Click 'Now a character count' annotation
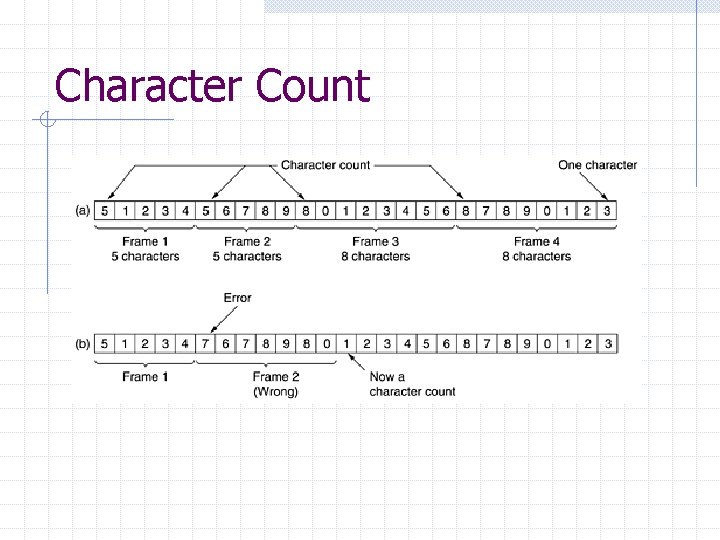 pyautogui.click(x=412, y=384)
